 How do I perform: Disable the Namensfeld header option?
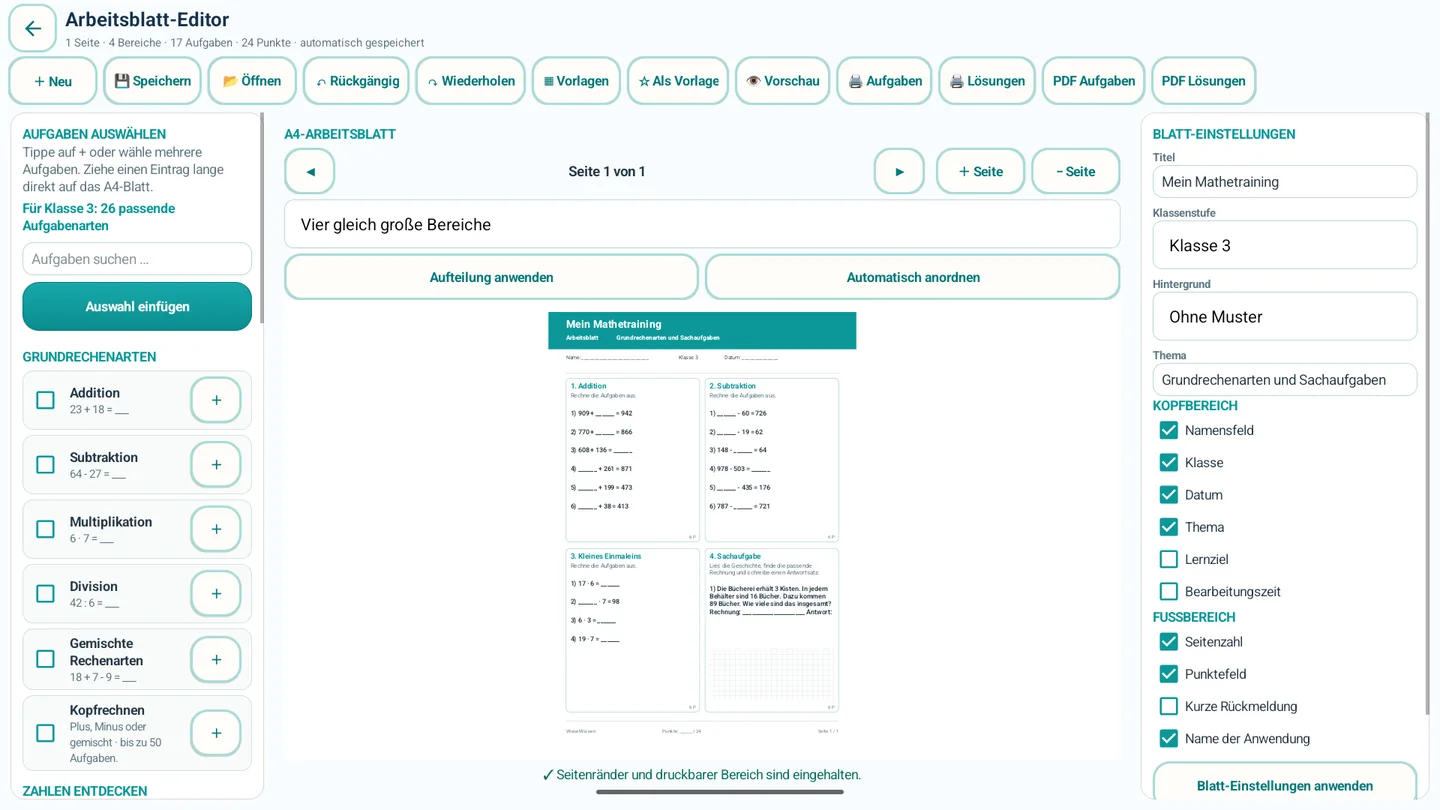coord(1168,430)
